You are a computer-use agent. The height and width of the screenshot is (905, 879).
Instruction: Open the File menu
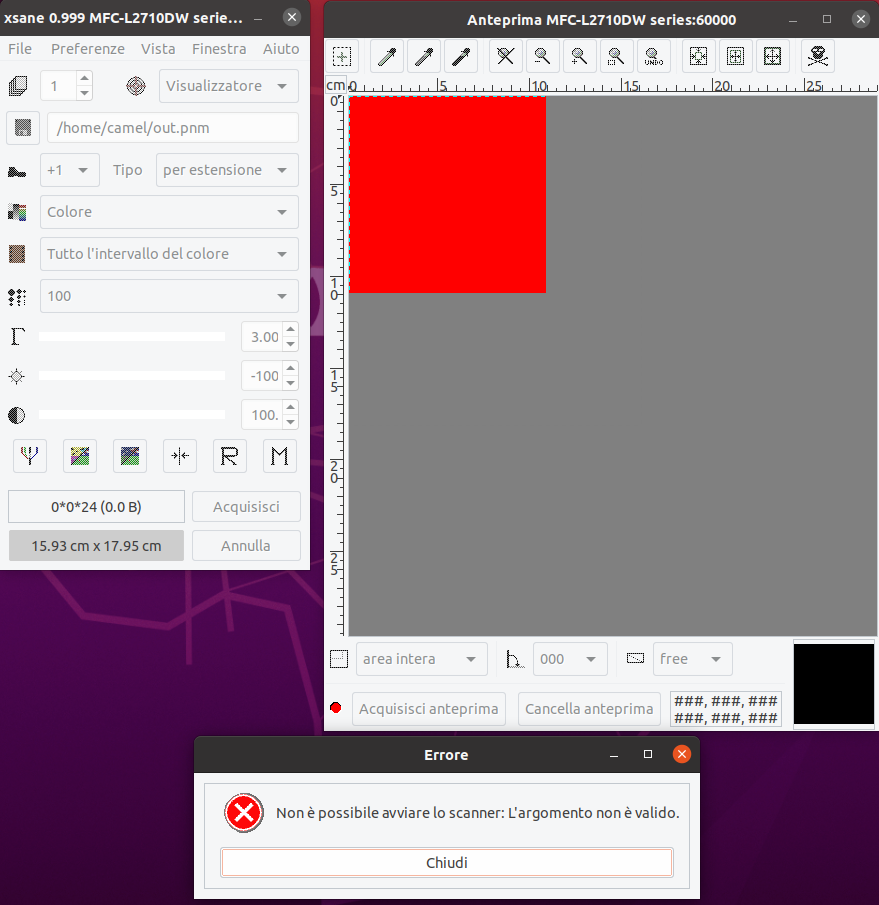pyautogui.click(x=20, y=49)
